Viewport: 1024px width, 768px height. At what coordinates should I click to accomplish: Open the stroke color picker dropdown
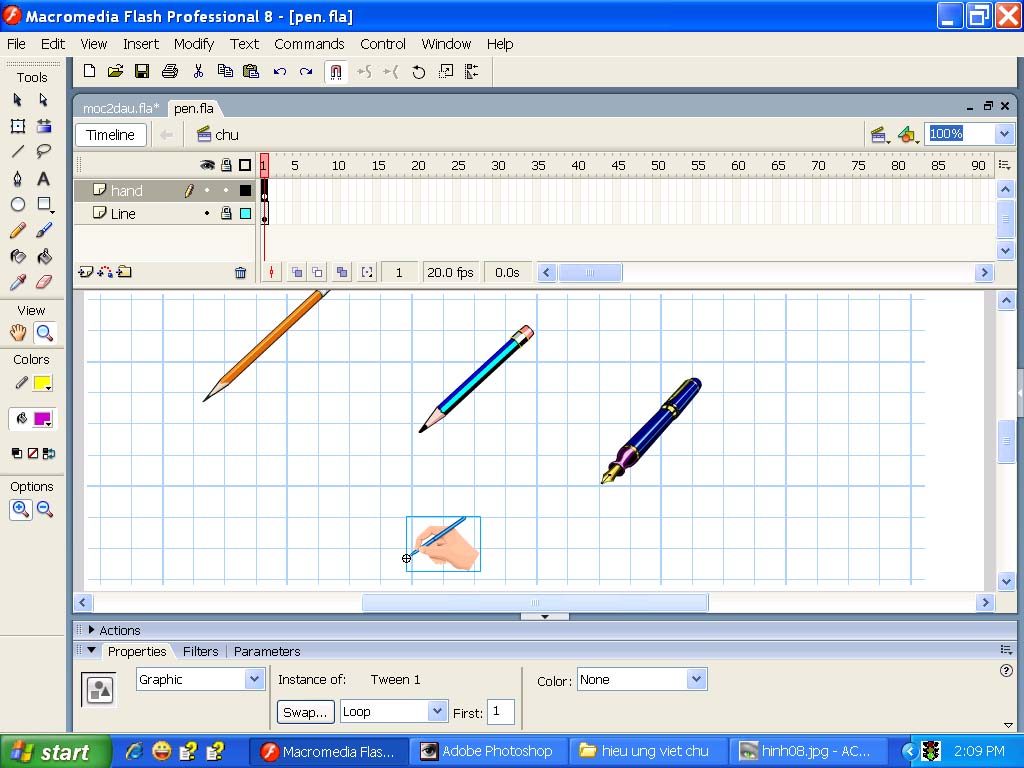(43, 383)
